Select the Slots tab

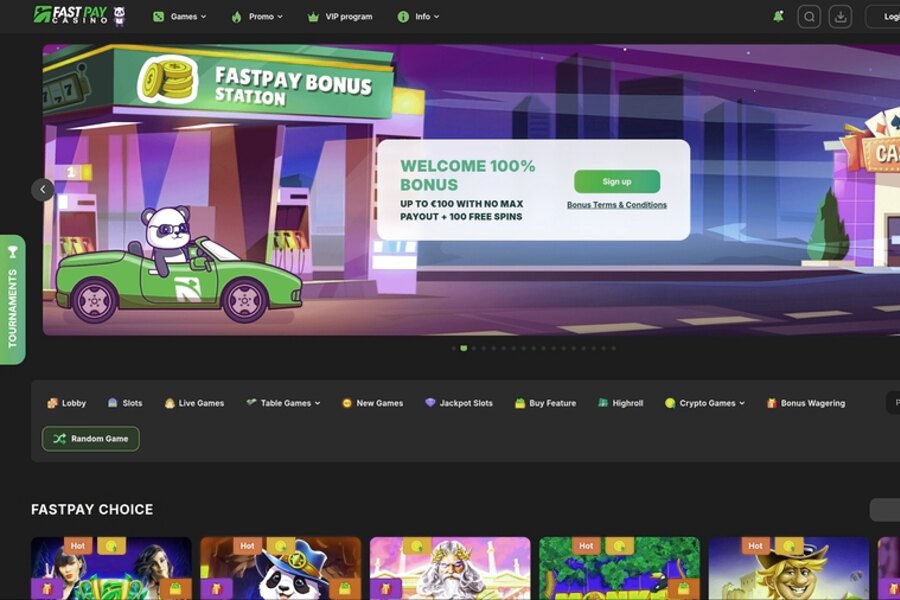click(125, 403)
